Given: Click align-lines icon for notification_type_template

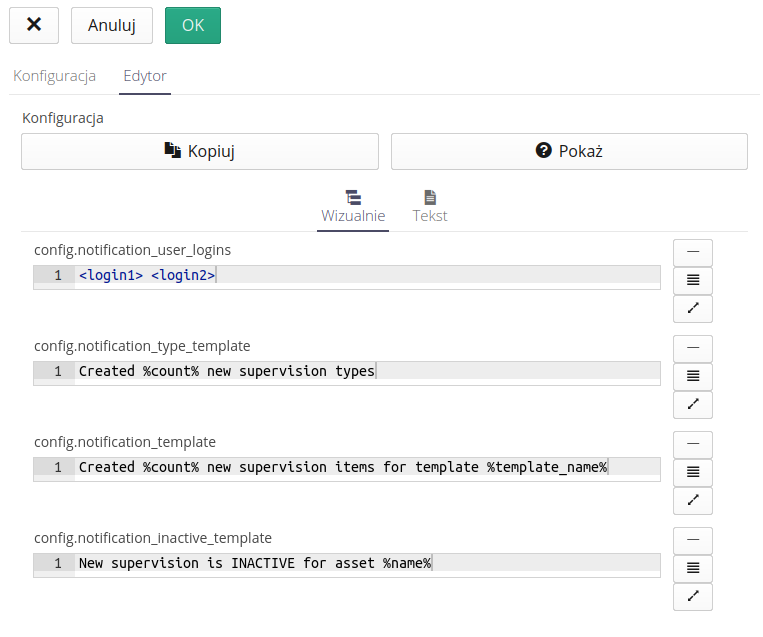Looking at the screenshot, I should click(693, 377).
